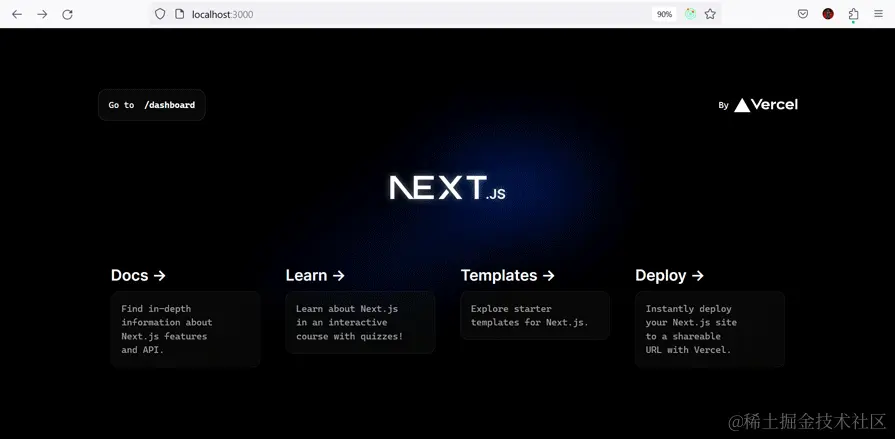Open the Templates → heading link

coord(507,275)
